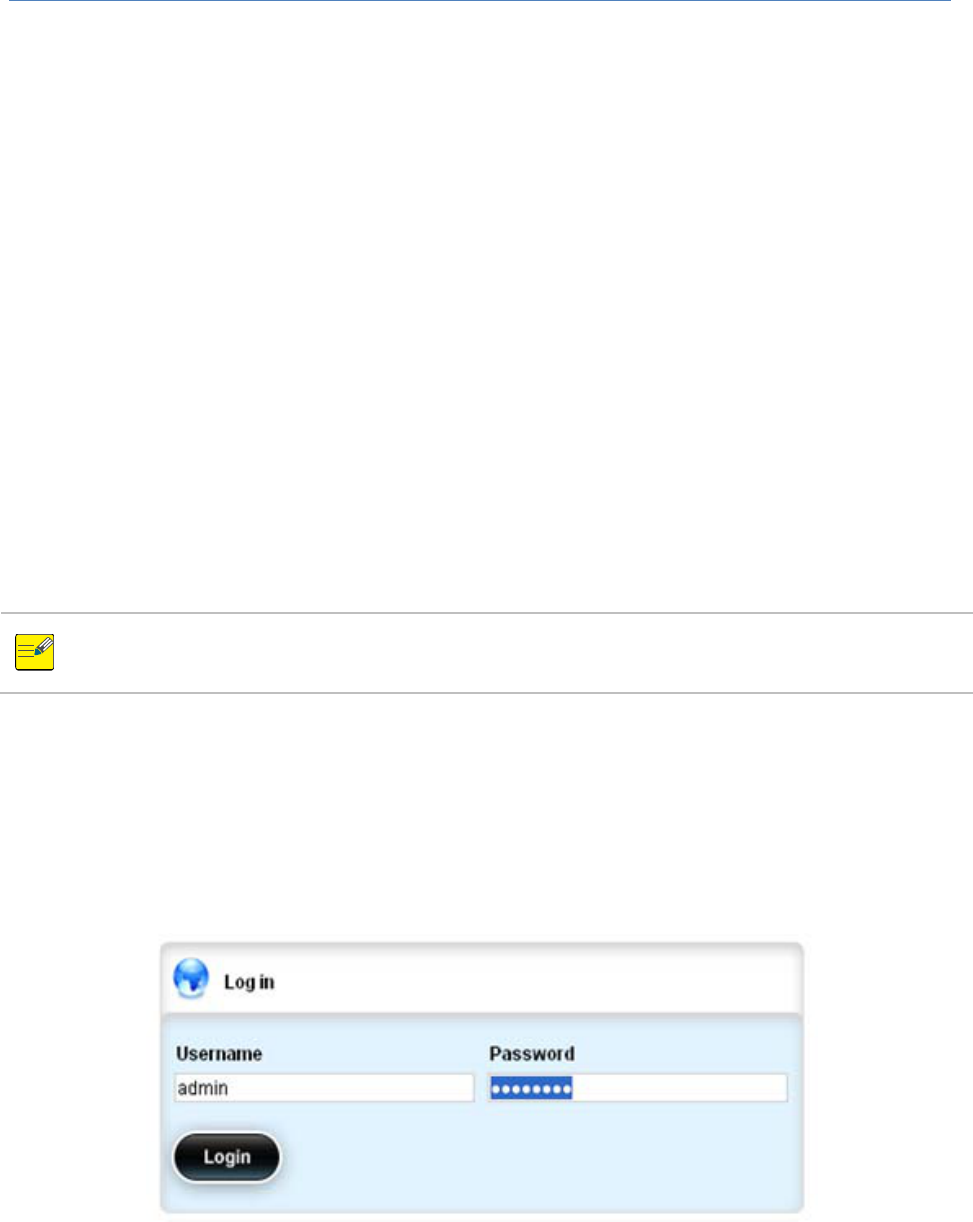Click the blue line at page top
The height and width of the screenshot is (1222, 973).
(475, 1)
